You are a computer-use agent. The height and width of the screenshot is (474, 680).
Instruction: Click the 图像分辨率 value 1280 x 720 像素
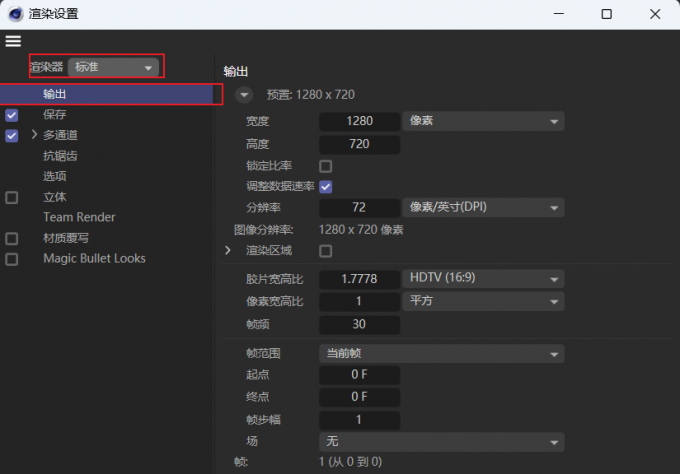point(361,230)
